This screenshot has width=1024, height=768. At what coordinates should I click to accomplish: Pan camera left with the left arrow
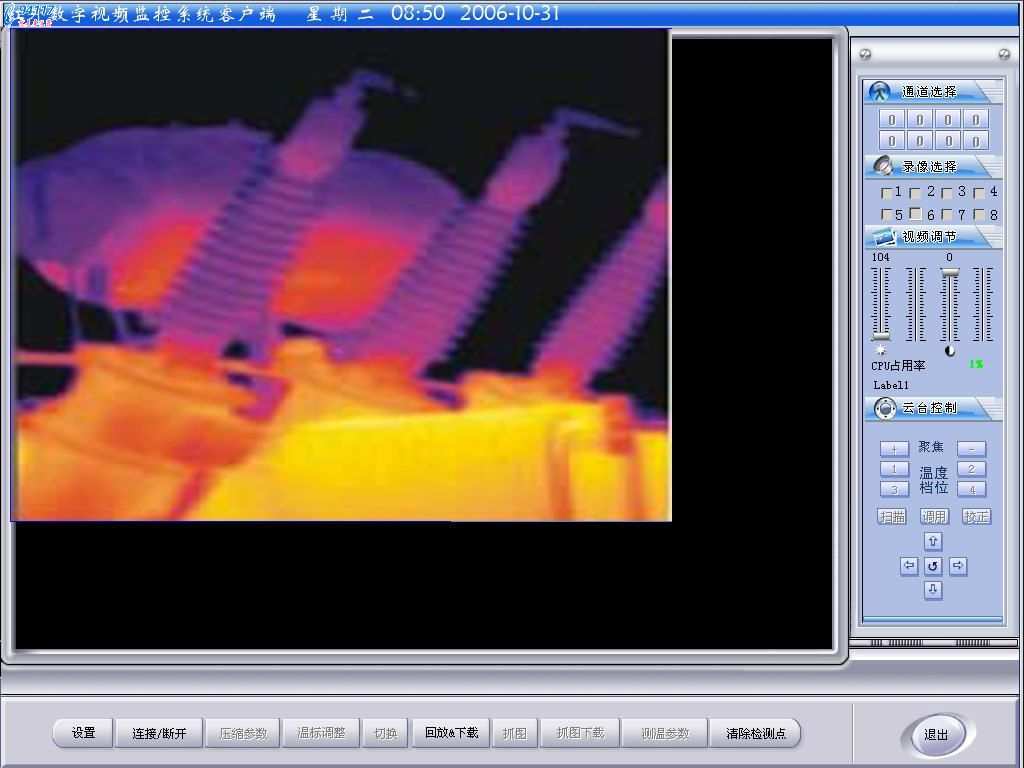[x=909, y=566]
